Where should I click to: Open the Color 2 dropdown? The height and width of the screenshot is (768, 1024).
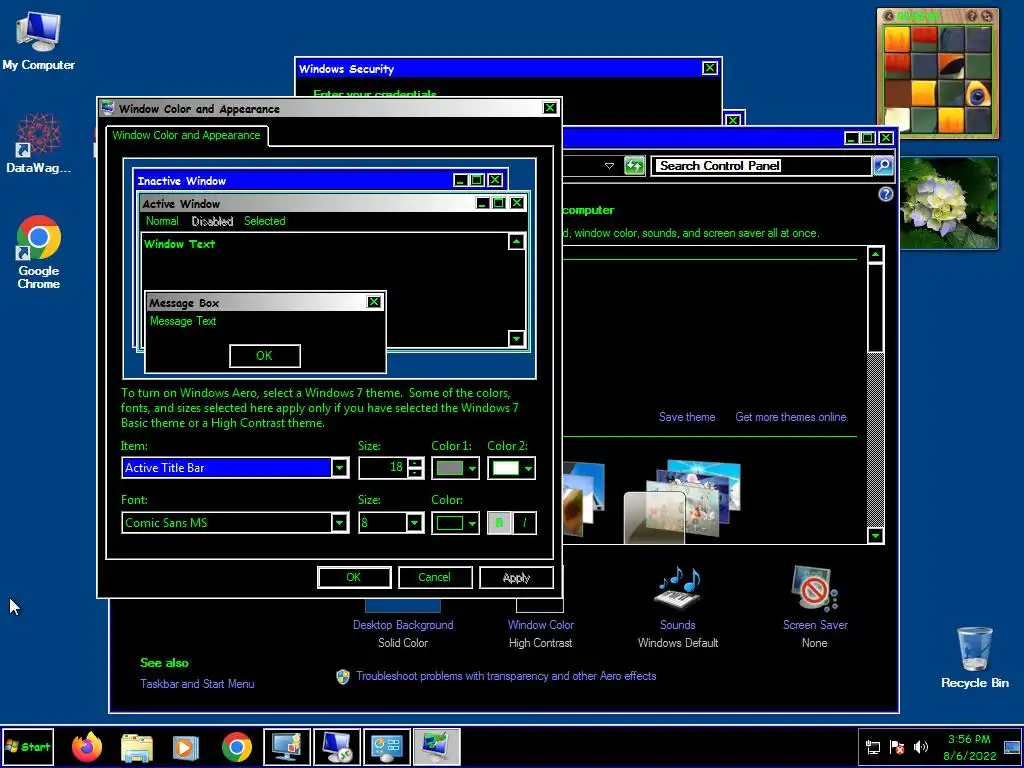pyautogui.click(x=511, y=468)
